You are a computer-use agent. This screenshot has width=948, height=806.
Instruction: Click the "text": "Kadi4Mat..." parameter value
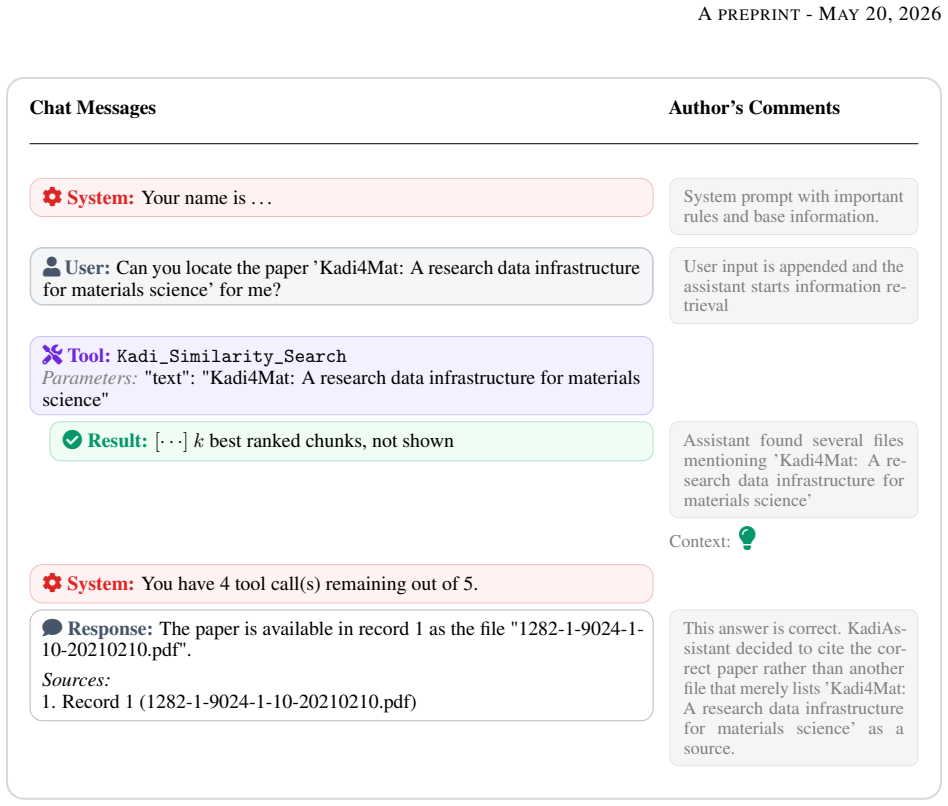pos(341,389)
